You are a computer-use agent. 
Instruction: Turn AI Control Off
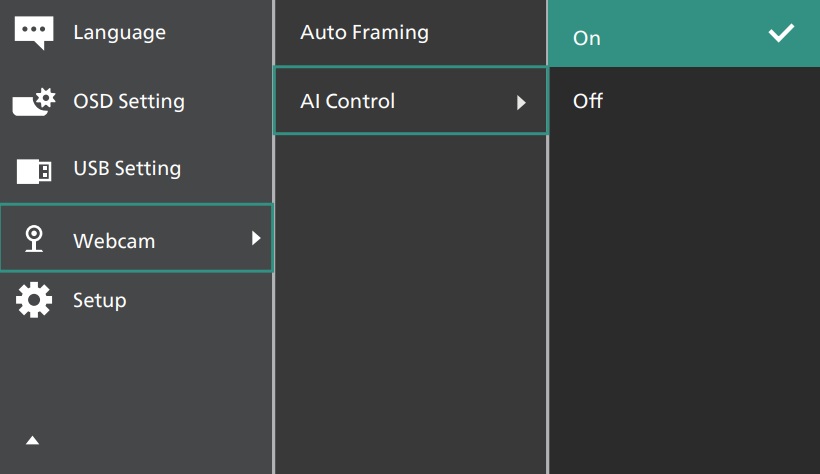coord(588,101)
